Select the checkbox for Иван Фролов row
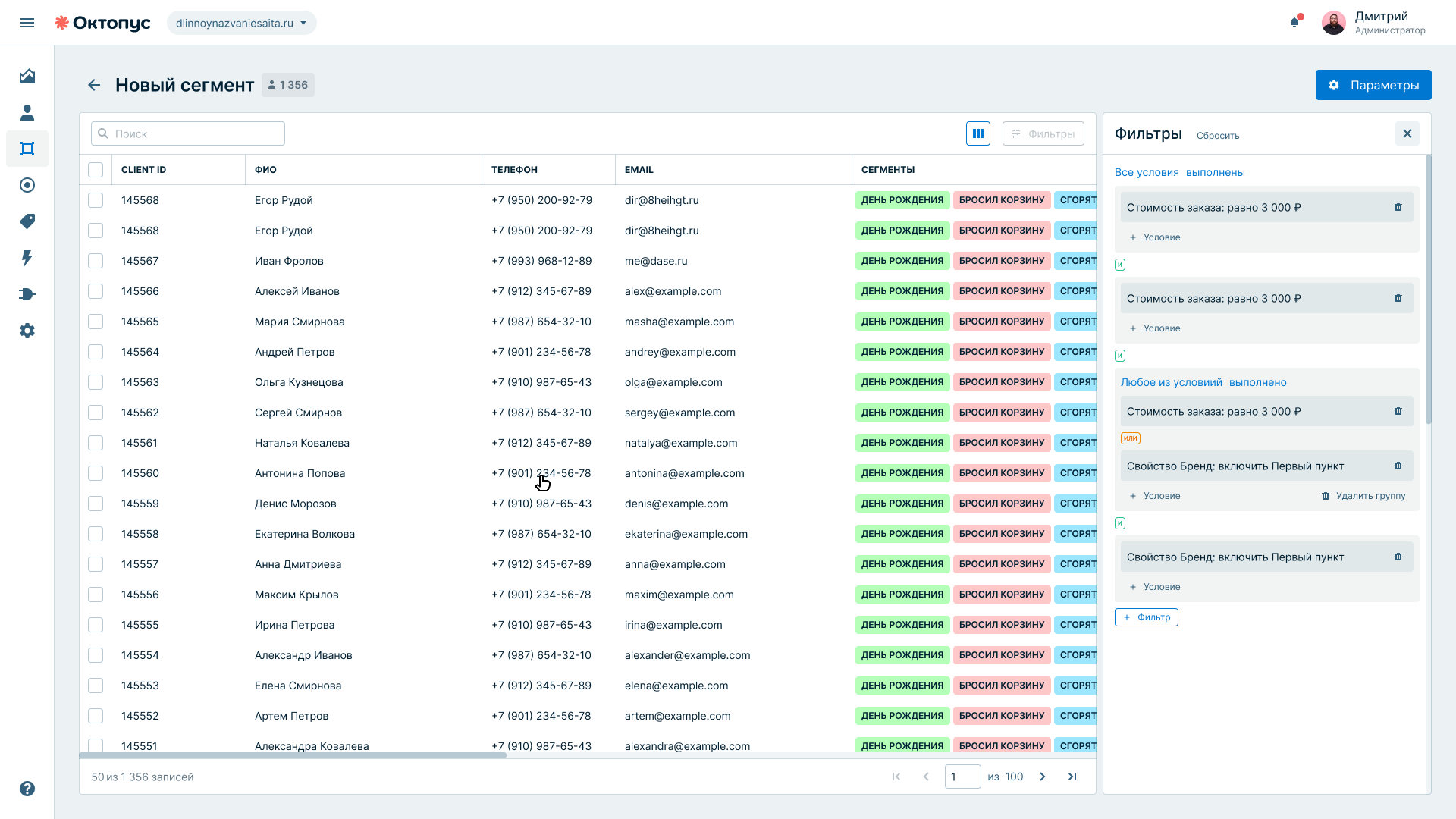 tap(96, 261)
